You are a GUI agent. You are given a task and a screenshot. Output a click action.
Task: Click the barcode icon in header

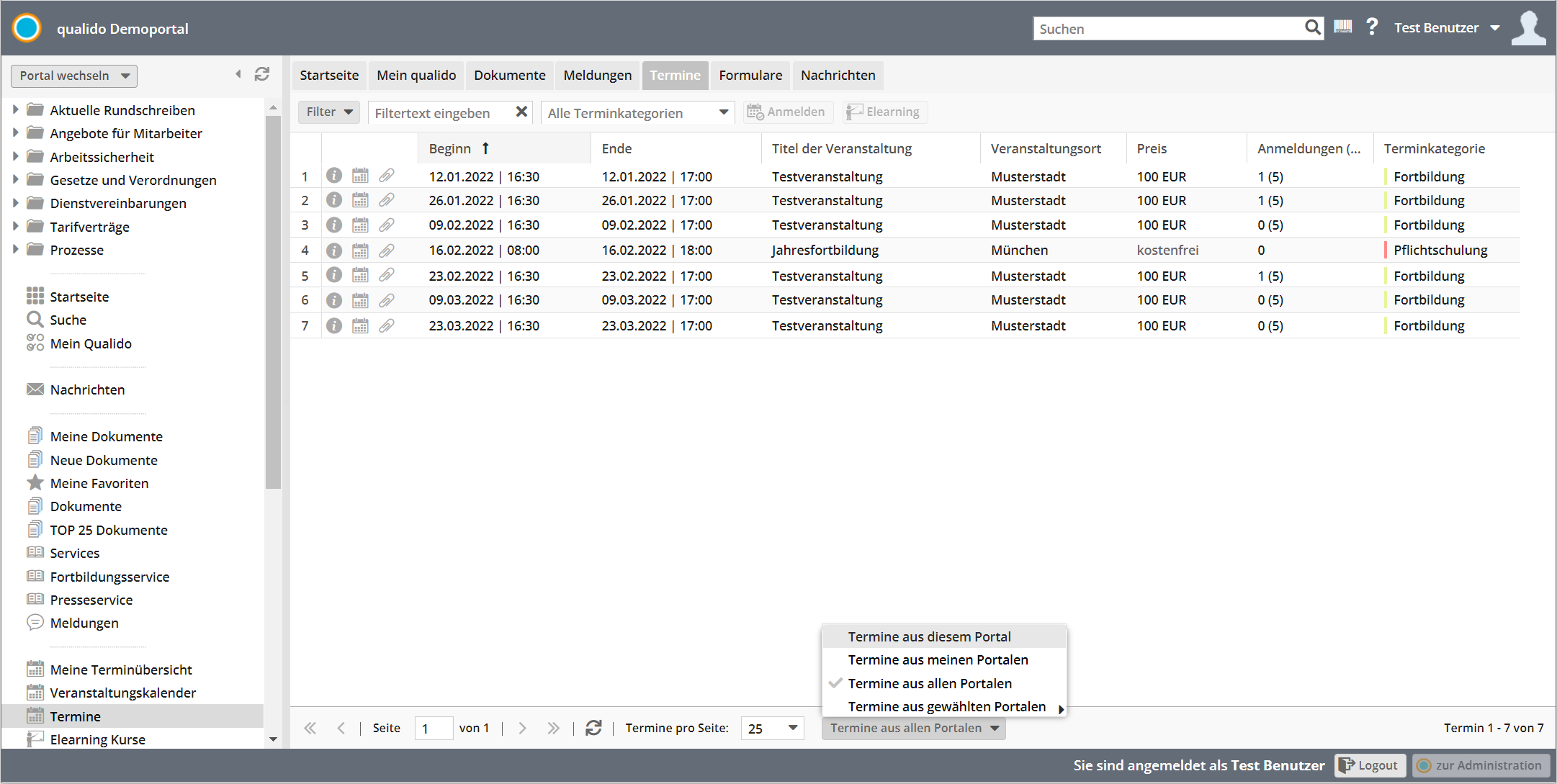pyautogui.click(x=1342, y=27)
